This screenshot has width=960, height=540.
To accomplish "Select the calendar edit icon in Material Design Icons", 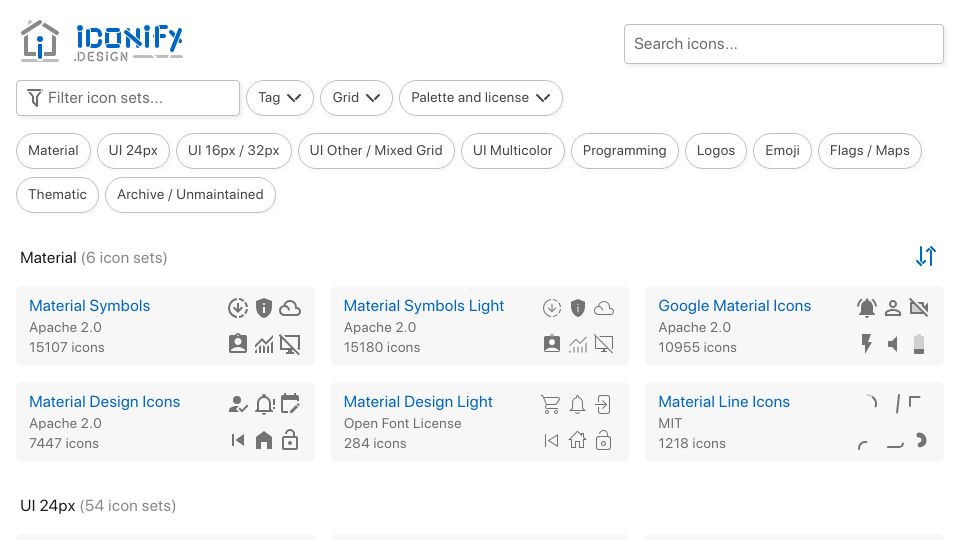I will 290,403.
